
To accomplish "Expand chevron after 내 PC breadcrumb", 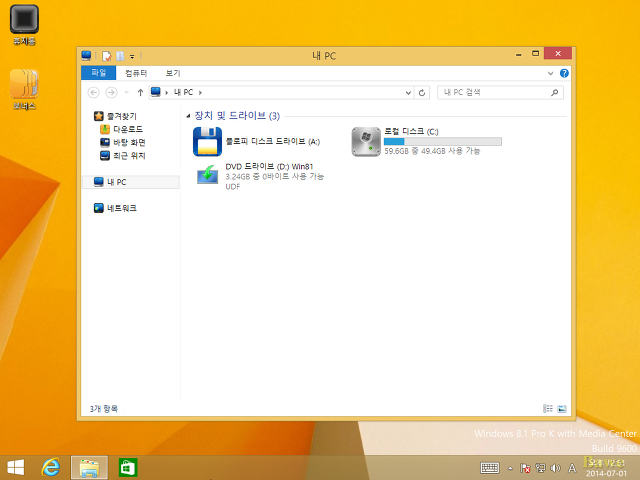I will click(200, 93).
